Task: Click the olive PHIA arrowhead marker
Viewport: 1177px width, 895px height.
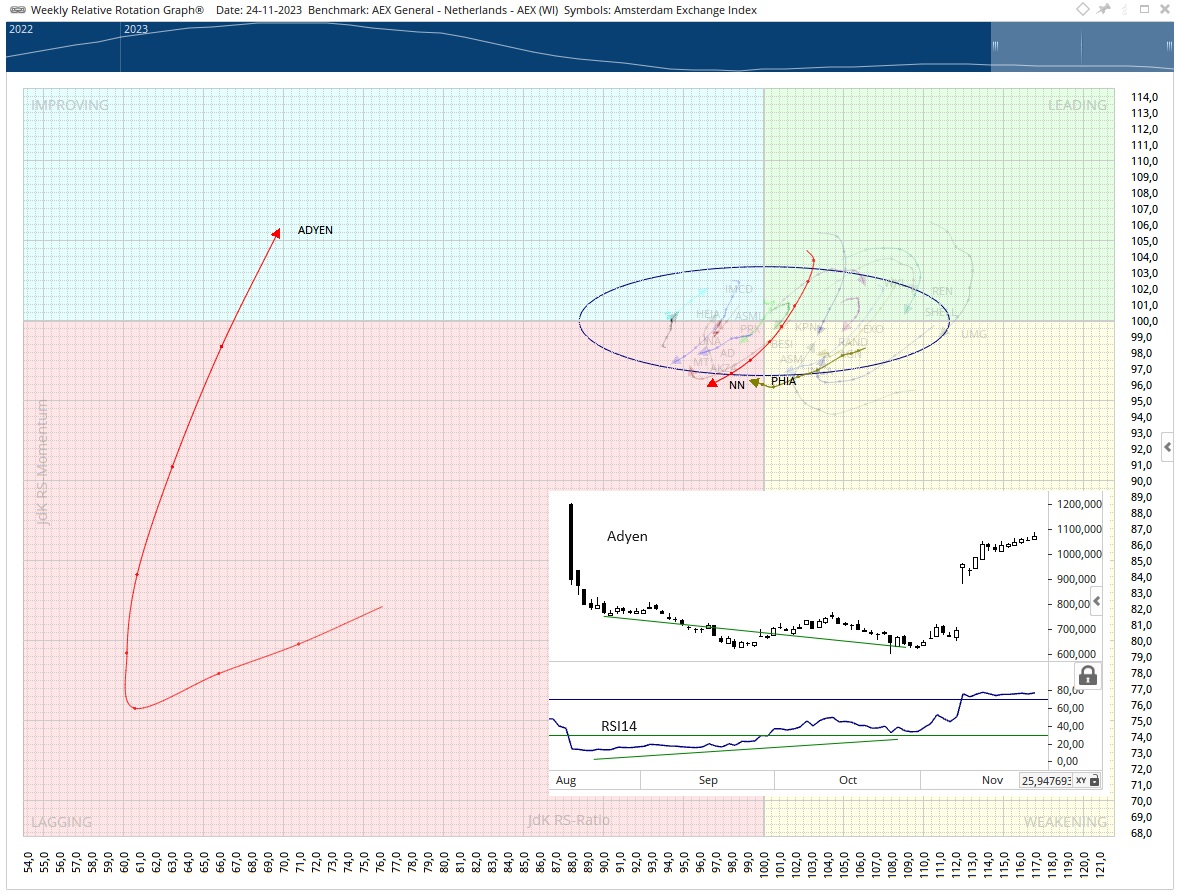Action: (756, 382)
